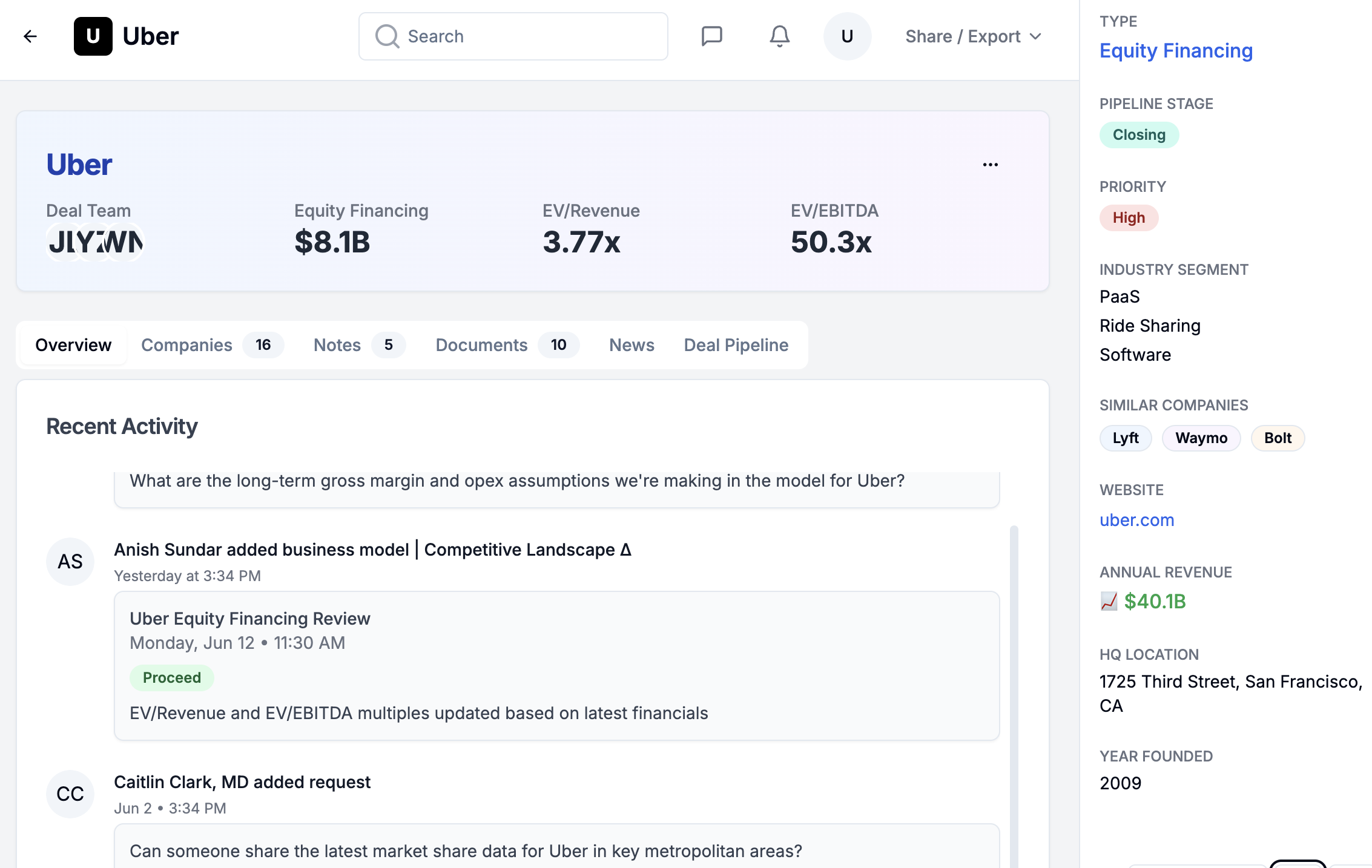1372x868 pixels.
Task: Expand the Share / Export dropdown
Action: (x=974, y=36)
